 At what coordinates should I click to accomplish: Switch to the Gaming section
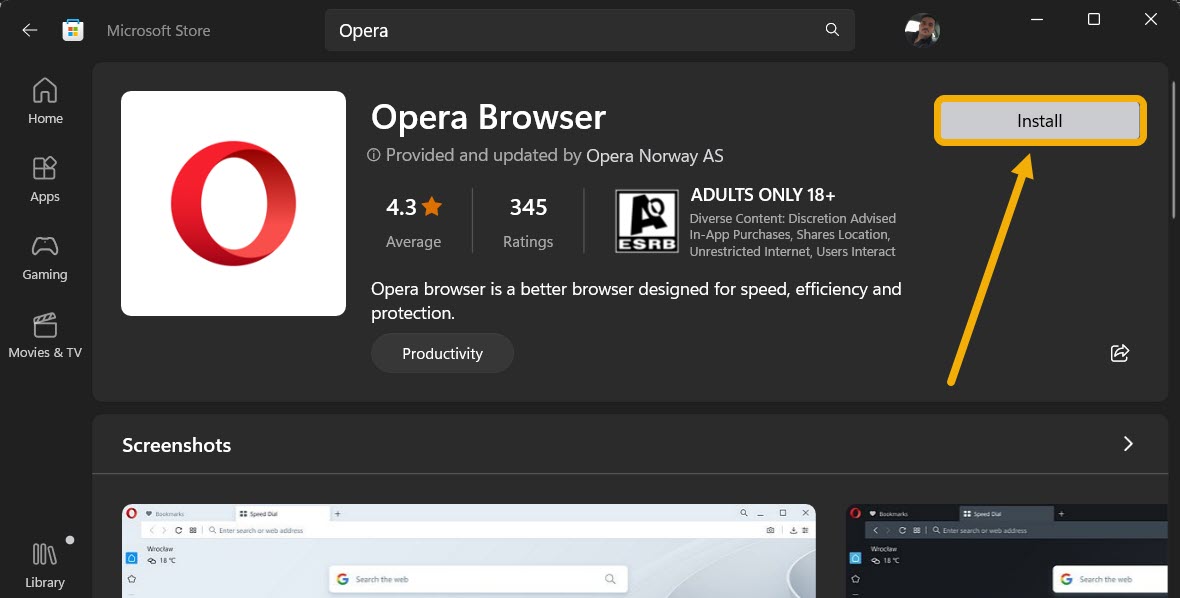point(44,247)
